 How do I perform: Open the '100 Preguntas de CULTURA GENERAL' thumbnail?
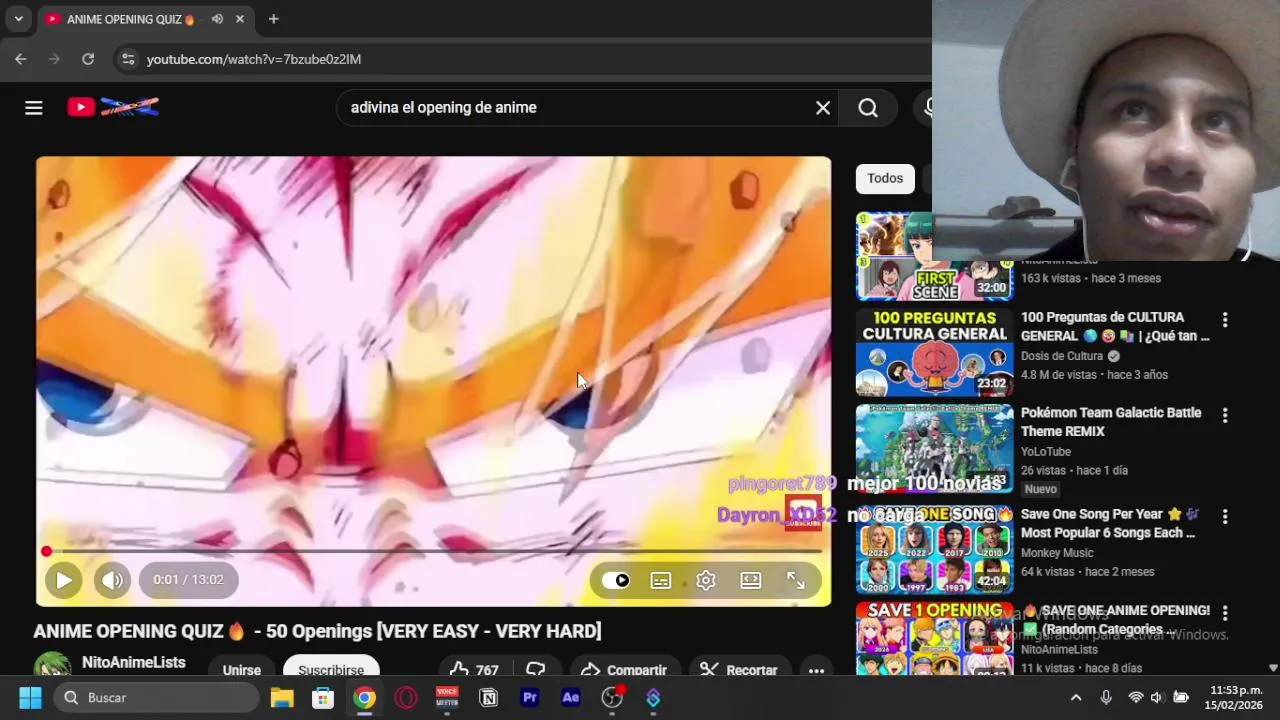pos(935,352)
